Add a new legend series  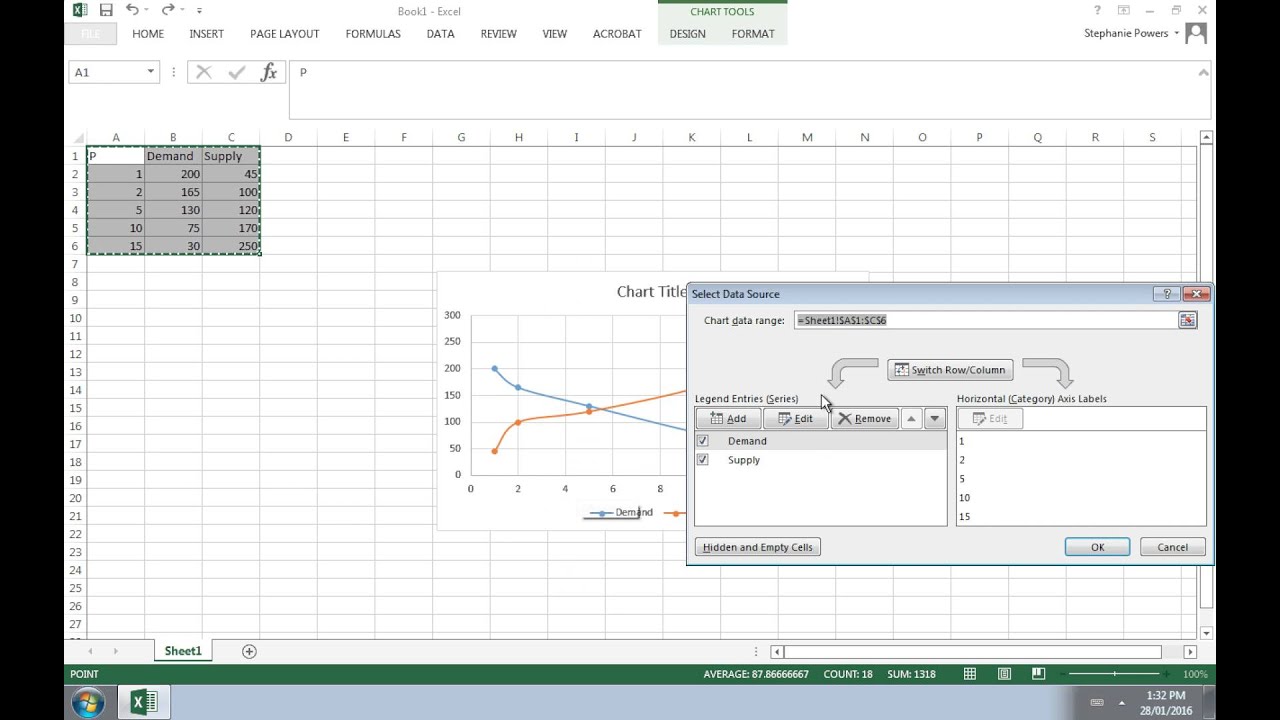728,419
